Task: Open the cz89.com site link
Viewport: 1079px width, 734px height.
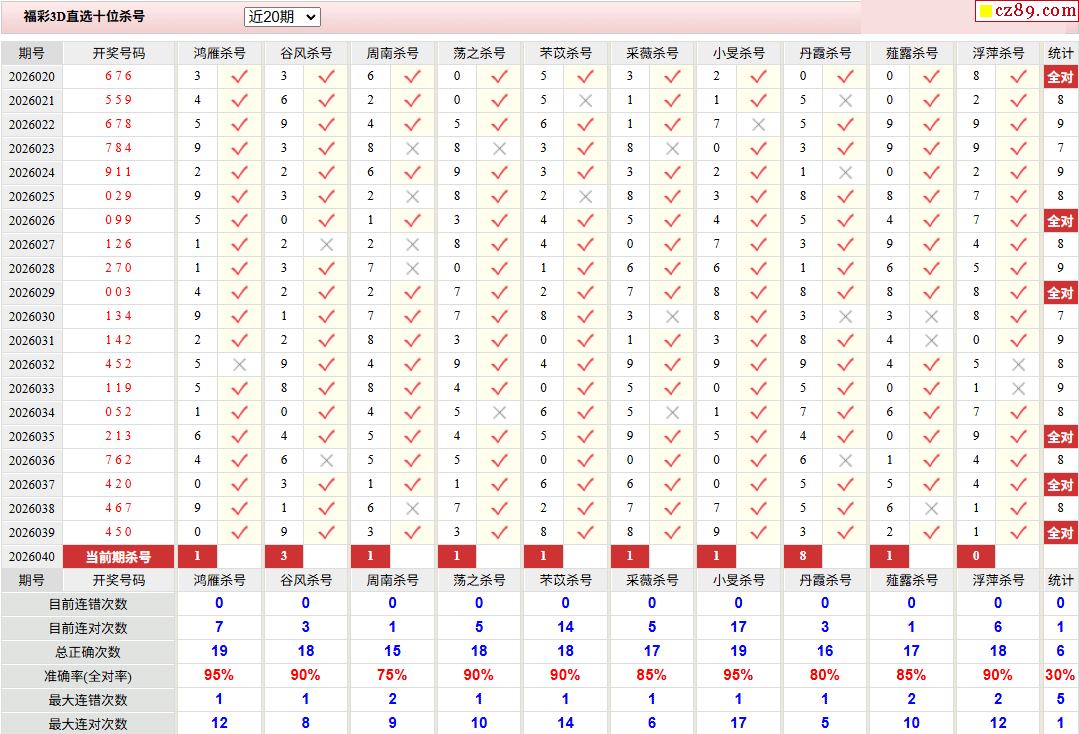Action: 1027,10
